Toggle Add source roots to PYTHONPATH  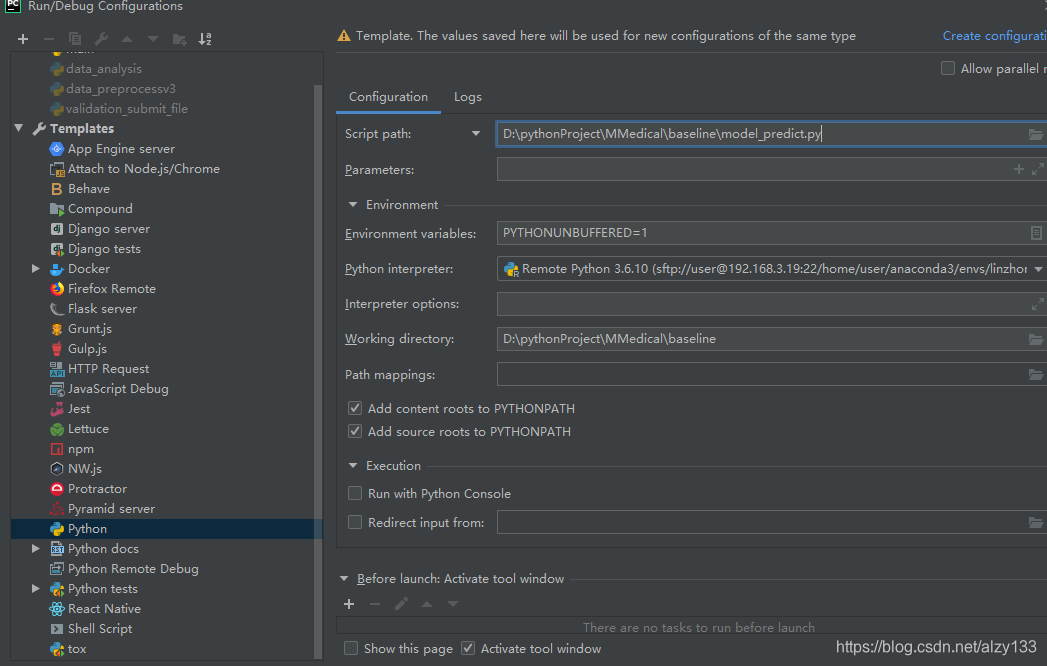click(x=355, y=432)
